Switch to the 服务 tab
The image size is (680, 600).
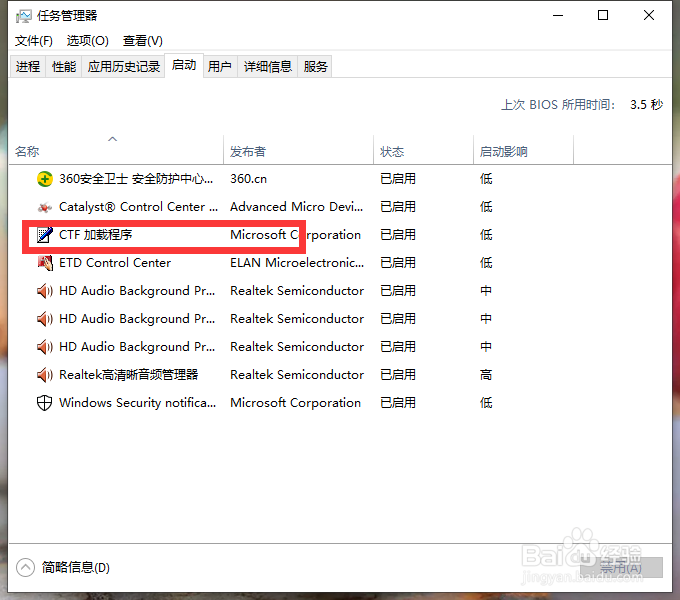coord(315,67)
